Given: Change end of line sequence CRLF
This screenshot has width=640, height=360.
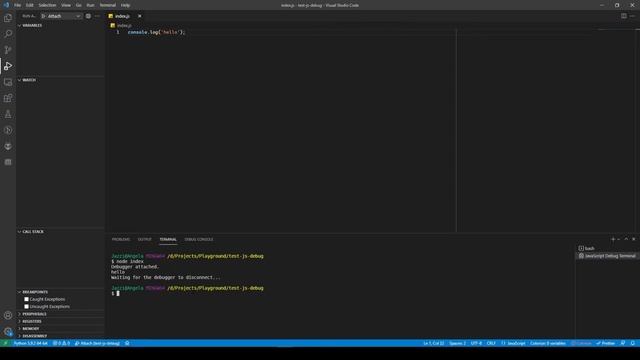Looking at the screenshot, I should click(x=491, y=343).
